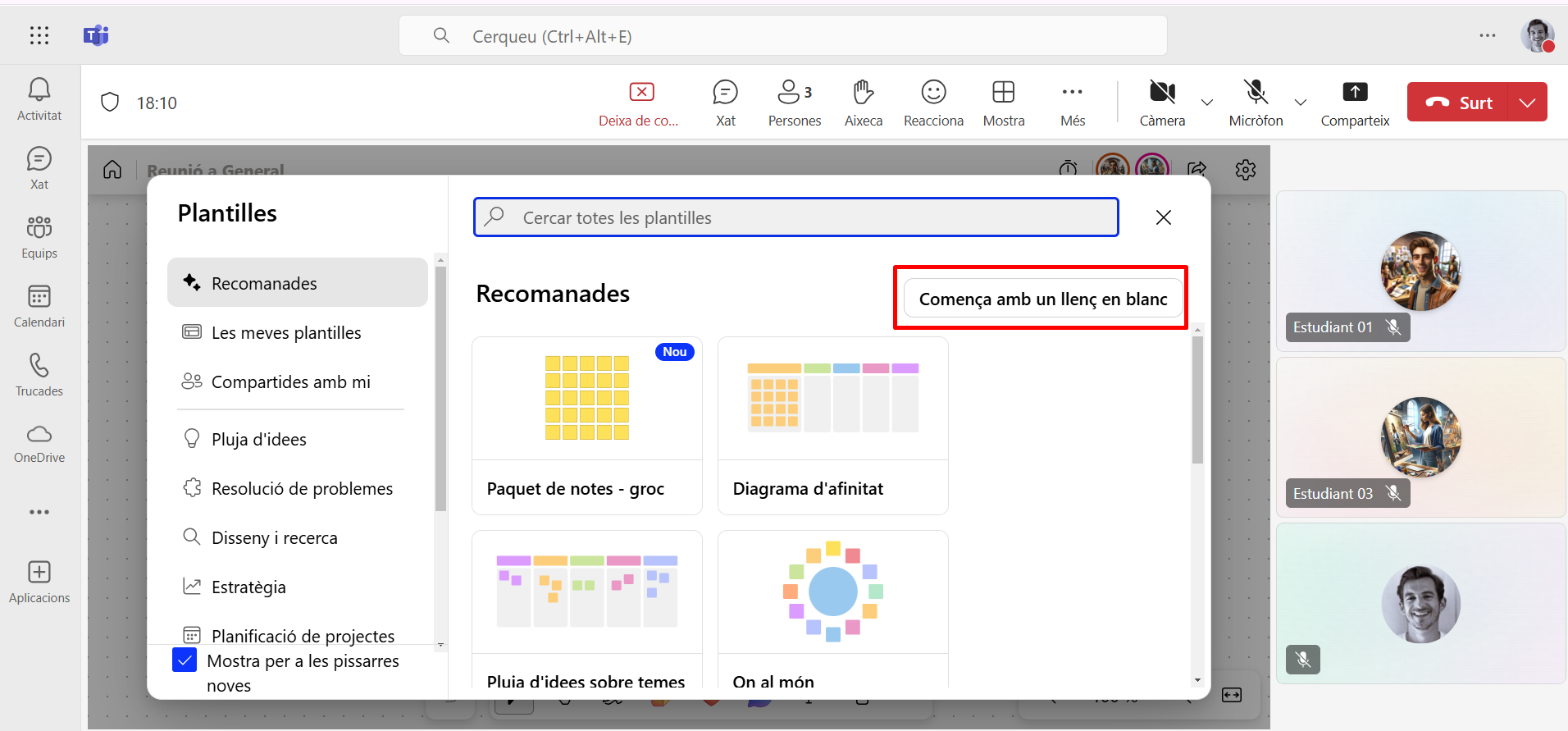Viewport: 1568px width, 731px height.
Task: Open the Trucades phone icon
Action: tap(39, 374)
